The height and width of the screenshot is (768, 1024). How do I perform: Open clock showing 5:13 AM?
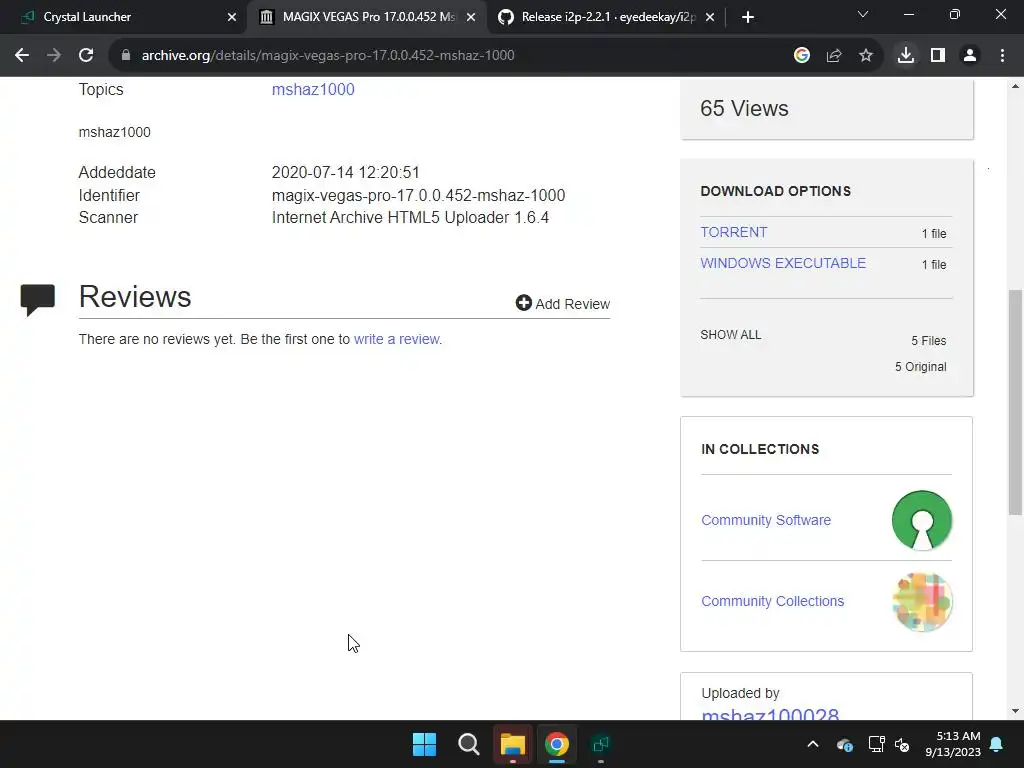pos(953,744)
